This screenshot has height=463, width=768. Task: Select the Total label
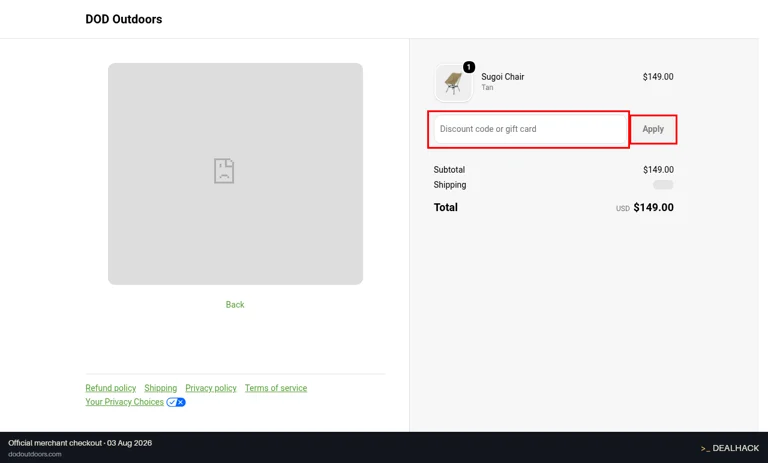[x=446, y=207]
